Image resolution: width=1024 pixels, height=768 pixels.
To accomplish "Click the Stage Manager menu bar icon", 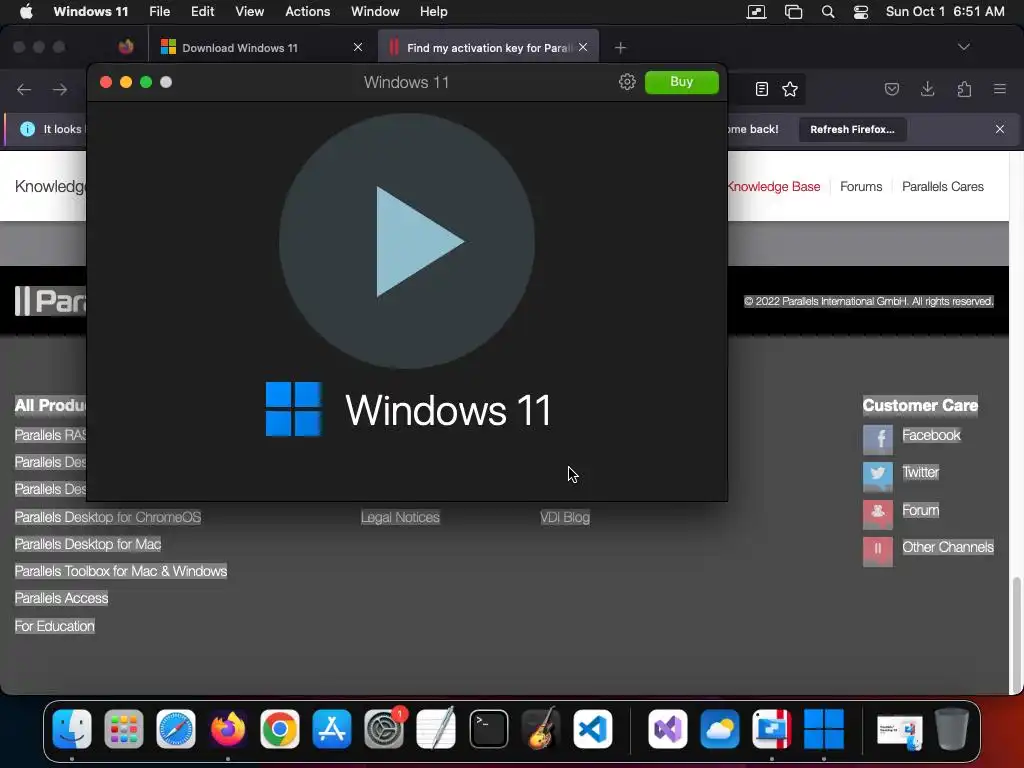I will pyautogui.click(x=793, y=12).
